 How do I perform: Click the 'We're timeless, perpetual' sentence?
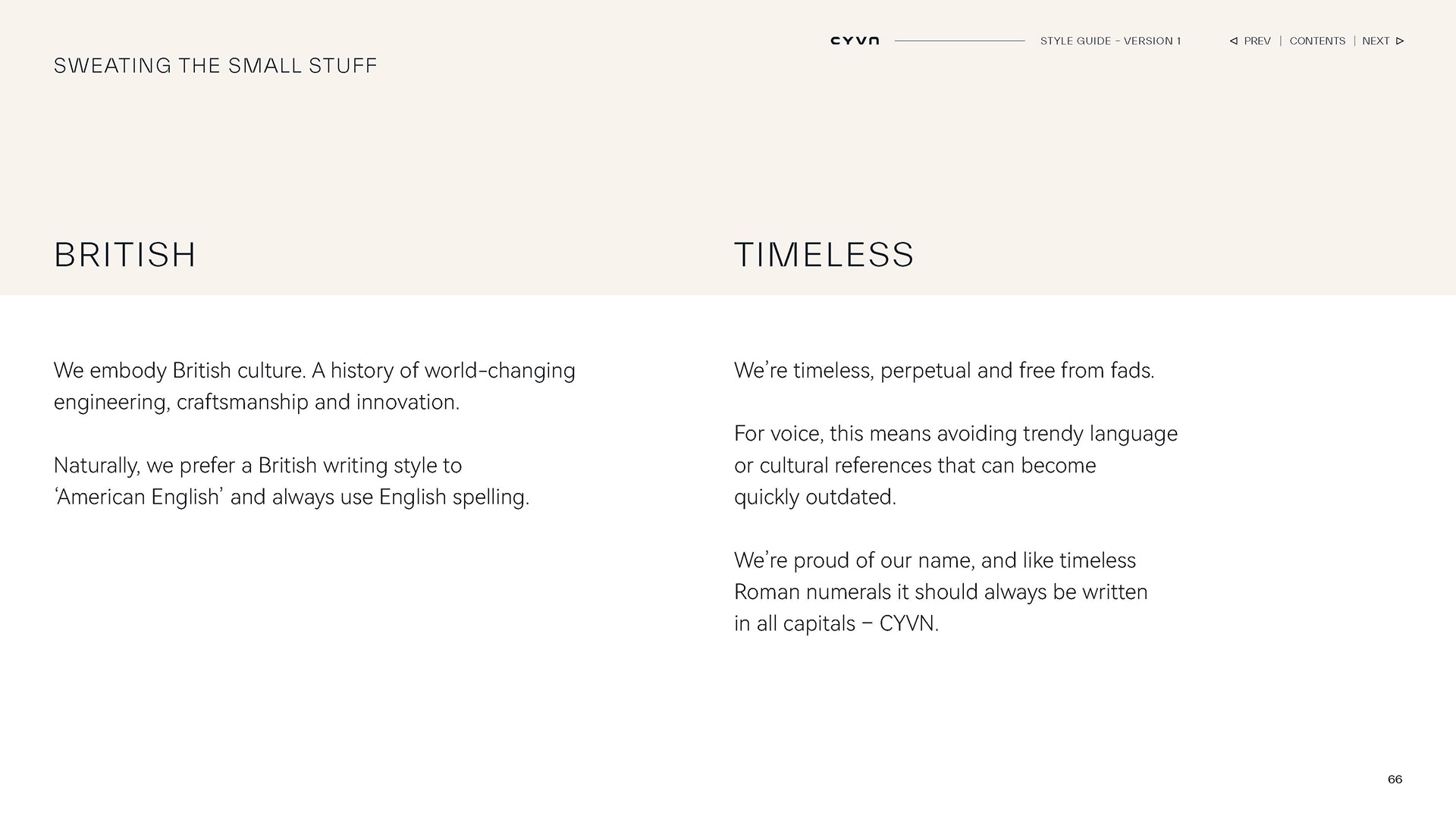point(944,371)
